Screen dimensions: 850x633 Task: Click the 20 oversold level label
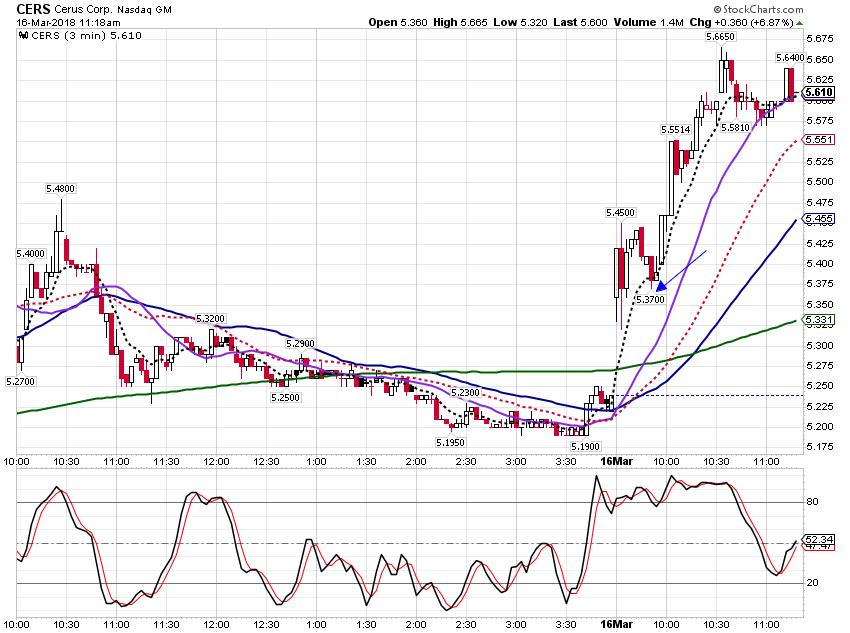[813, 583]
